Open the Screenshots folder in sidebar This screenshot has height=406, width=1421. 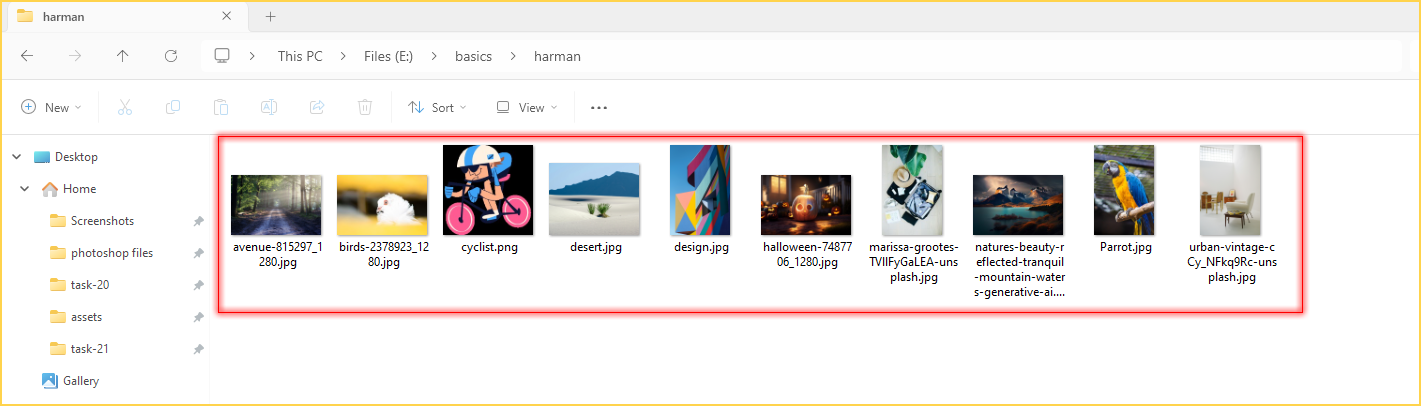pyautogui.click(x=101, y=221)
